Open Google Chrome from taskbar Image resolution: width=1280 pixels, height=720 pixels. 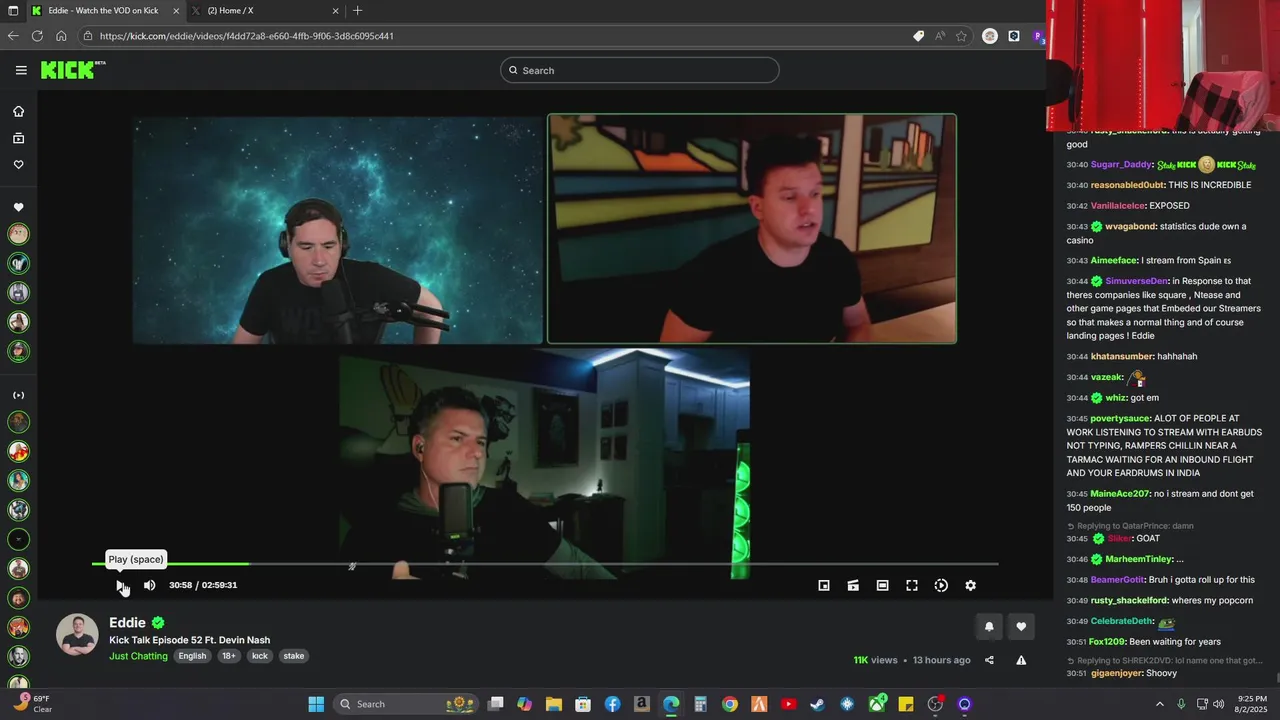pos(730,704)
